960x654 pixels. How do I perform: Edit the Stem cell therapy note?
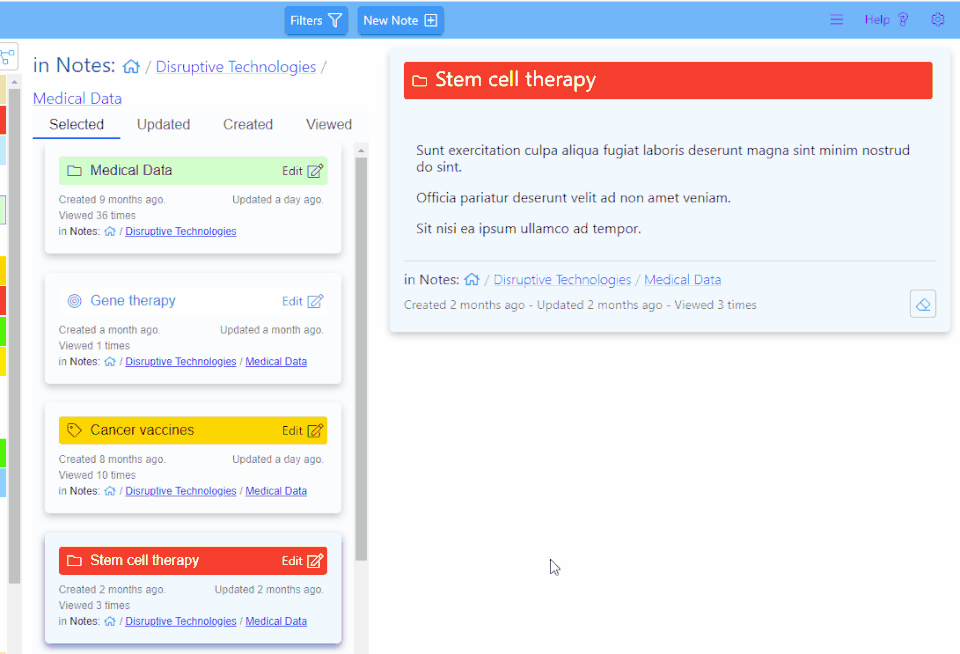[302, 561]
